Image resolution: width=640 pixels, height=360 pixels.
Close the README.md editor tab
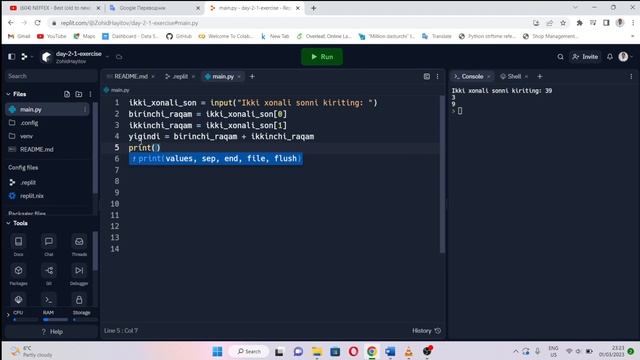pyautogui.click(x=153, y=77)
